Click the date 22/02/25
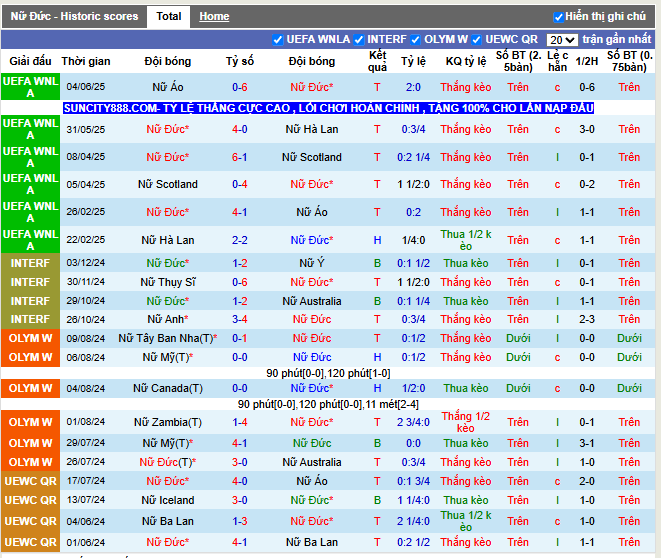Screen dimensions: 662x558 tap(86, 240)
